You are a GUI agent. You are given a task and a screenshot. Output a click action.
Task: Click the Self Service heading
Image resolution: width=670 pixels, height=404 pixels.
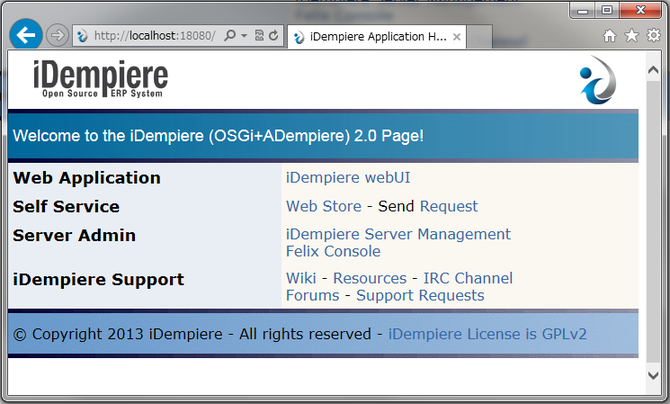point(66,206)
